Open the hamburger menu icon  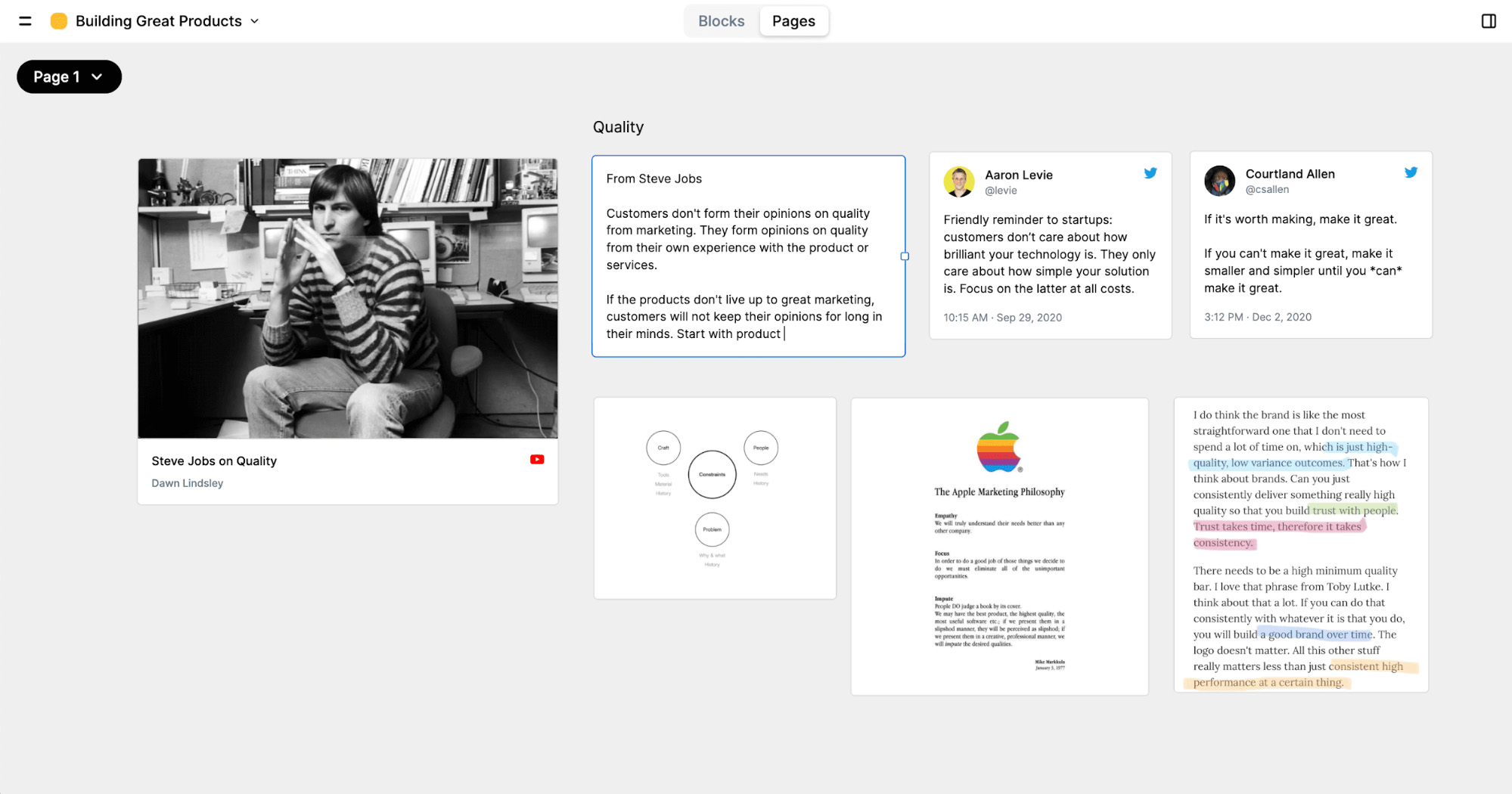click(x=25, y=21)
